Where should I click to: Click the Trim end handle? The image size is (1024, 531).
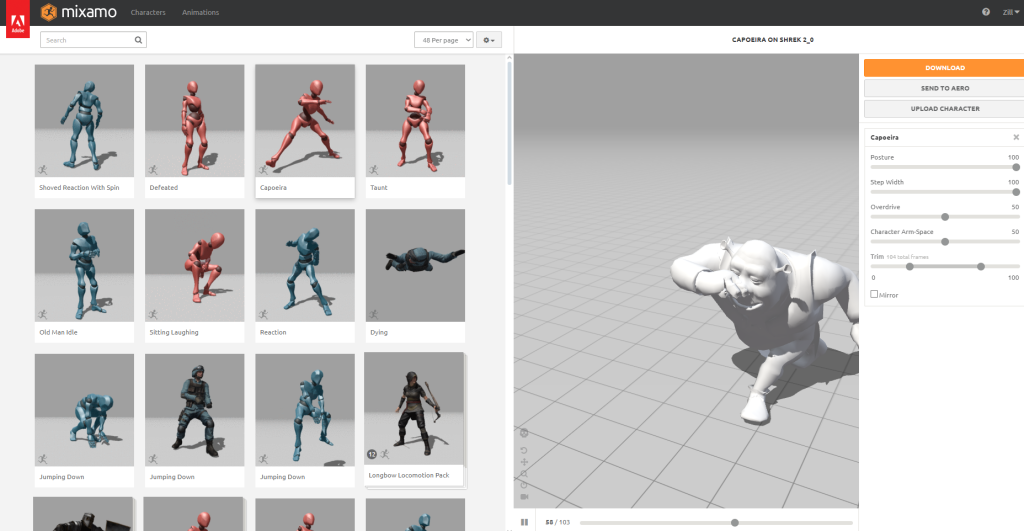point(981,266)
